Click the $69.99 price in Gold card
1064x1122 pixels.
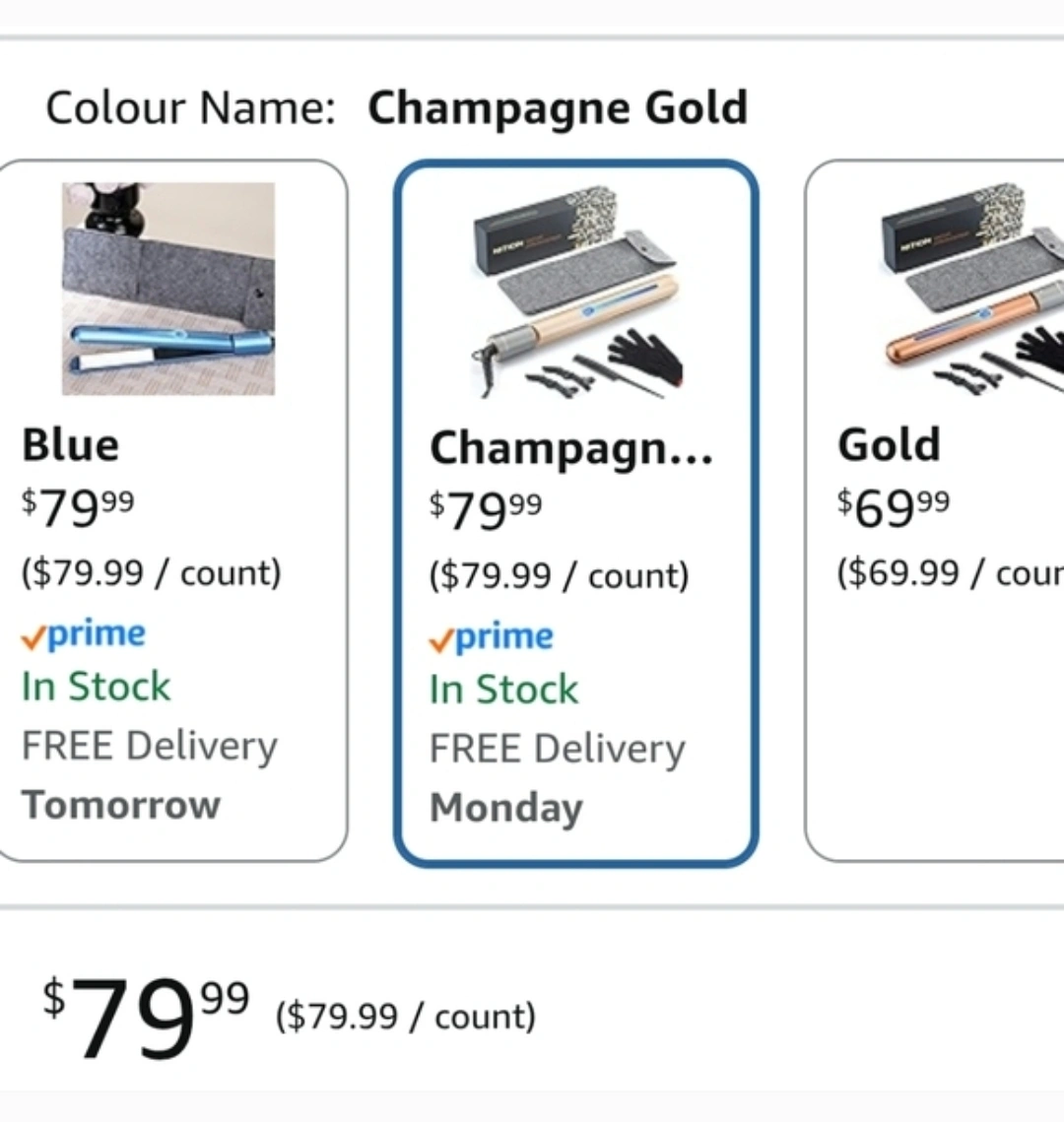[894, 506]
